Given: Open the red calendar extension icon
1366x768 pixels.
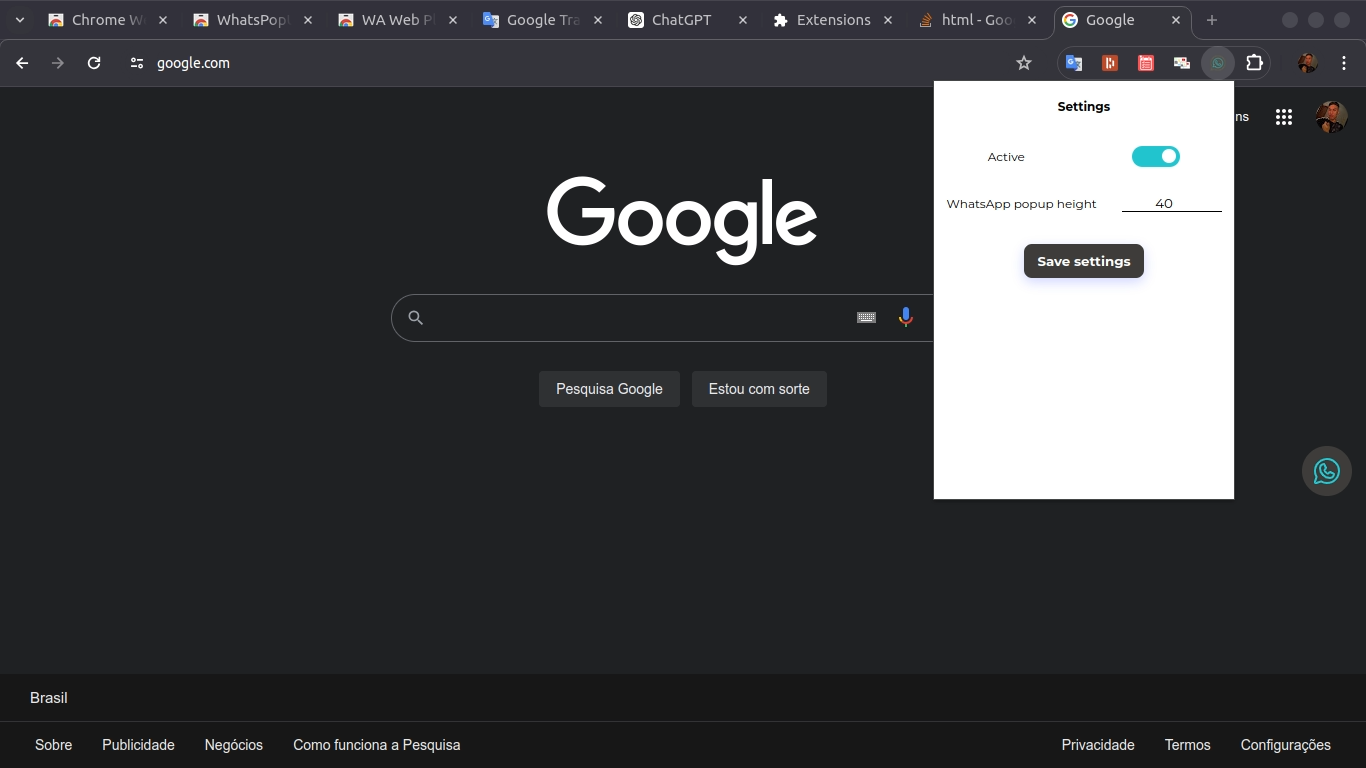Looking at the screenshot, I should (1145, 63).
